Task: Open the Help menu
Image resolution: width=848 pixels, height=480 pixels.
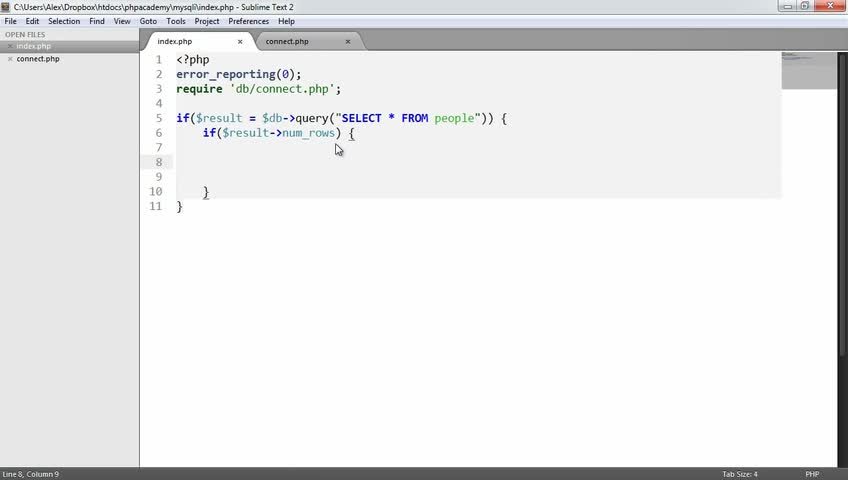Action: (x=286, y=21)
